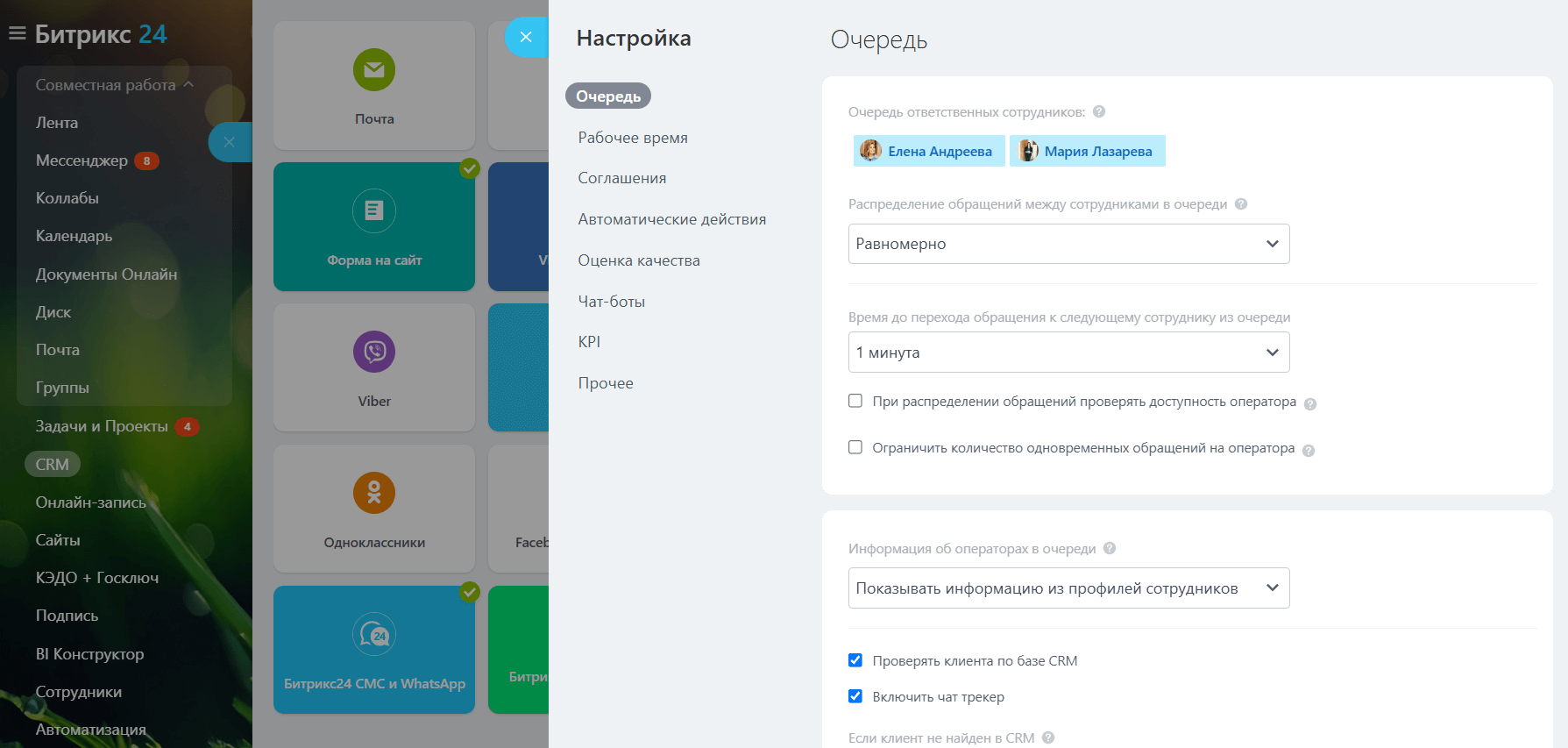Click the Мессенджер unread badge 8
Screen dimensions: 1568x748
[146, 160]
